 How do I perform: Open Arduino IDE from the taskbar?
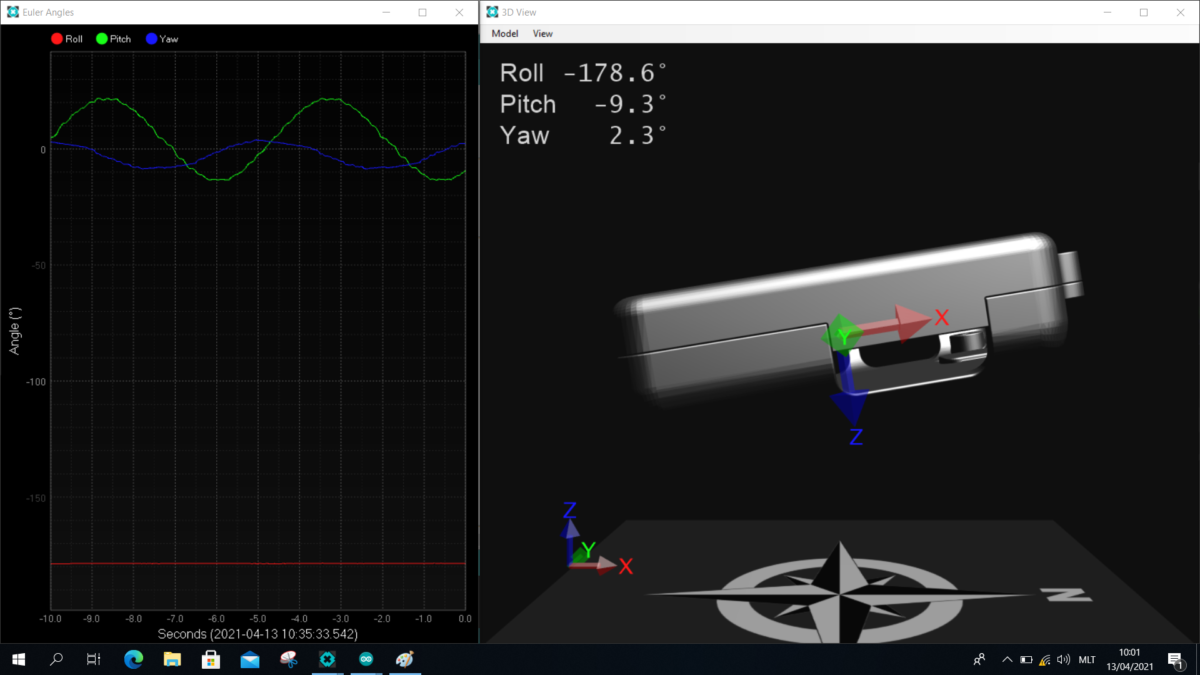click(365, 660)
